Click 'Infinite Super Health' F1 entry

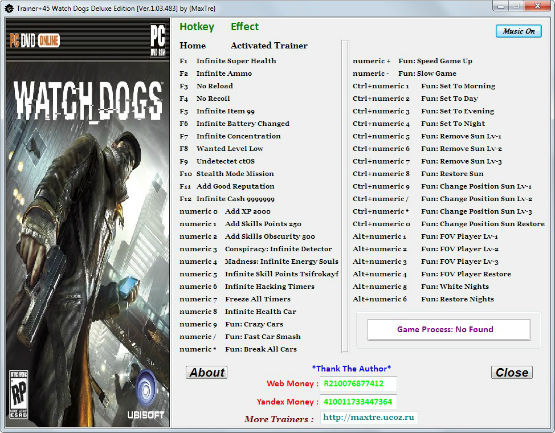pyautogui.click(x=236, y=61)
